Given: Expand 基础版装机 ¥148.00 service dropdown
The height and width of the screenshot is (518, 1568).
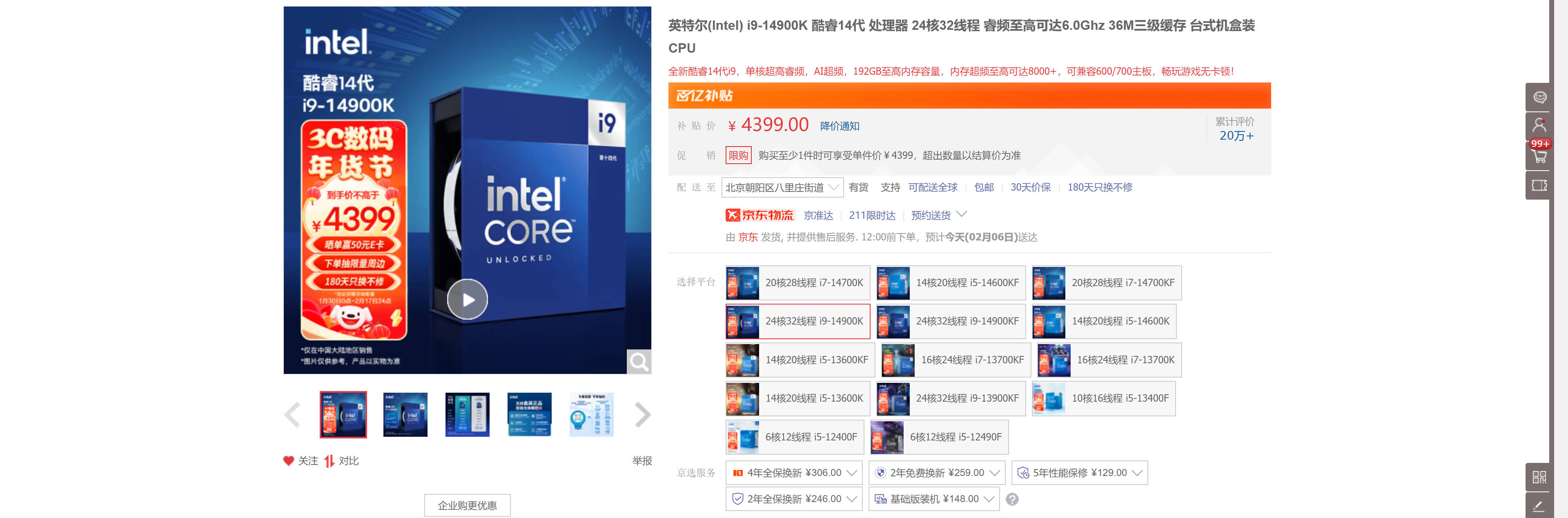Looking at the screenshot, I should [934, 499].
